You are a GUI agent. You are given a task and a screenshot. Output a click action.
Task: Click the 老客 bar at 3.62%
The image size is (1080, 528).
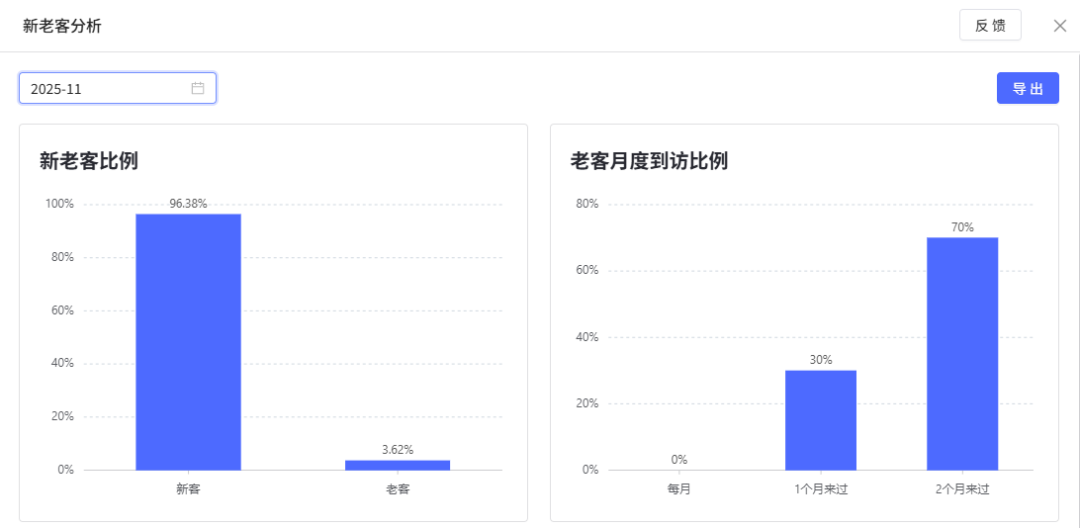point(398,465)
